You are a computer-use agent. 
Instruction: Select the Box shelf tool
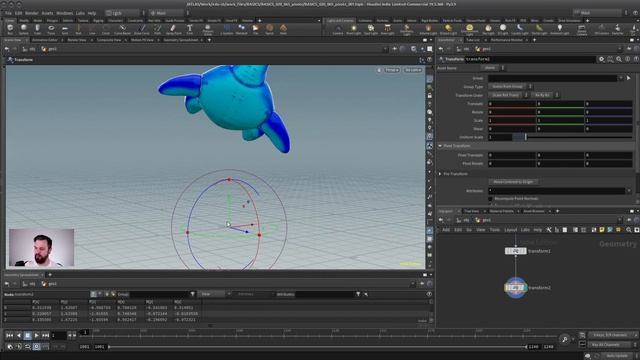[x=10, y=29]
